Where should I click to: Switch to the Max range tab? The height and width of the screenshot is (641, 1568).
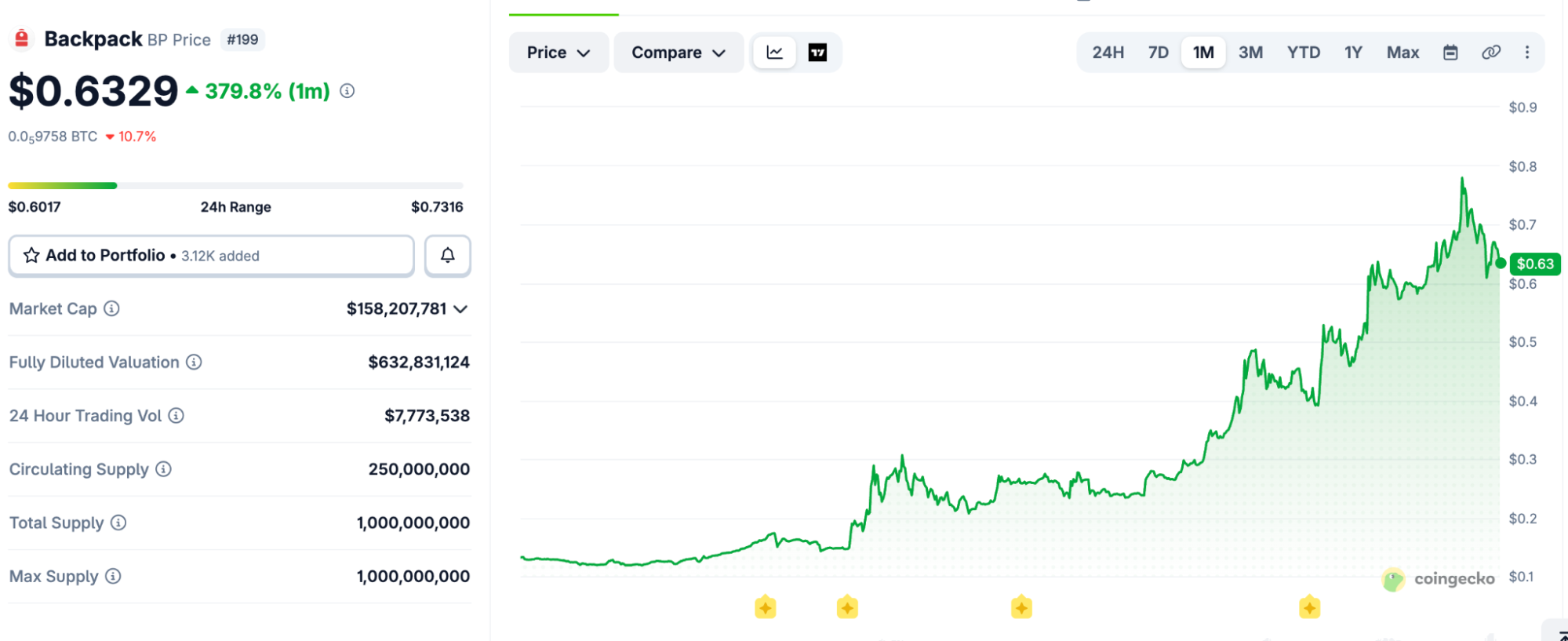coord(1402,53)
